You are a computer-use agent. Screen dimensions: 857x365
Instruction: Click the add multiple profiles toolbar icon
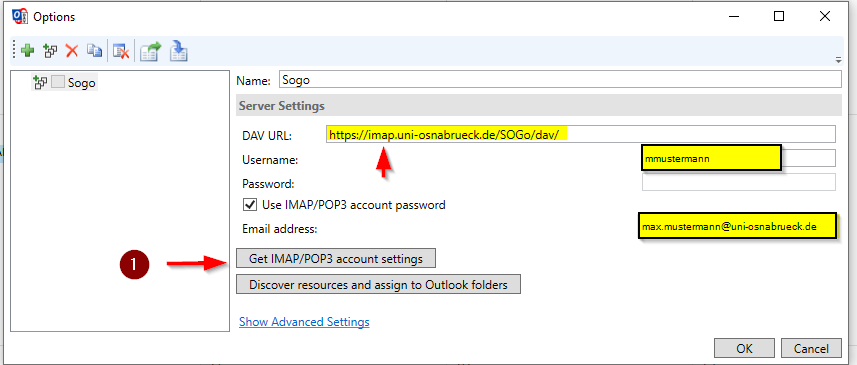pos(50,51)
